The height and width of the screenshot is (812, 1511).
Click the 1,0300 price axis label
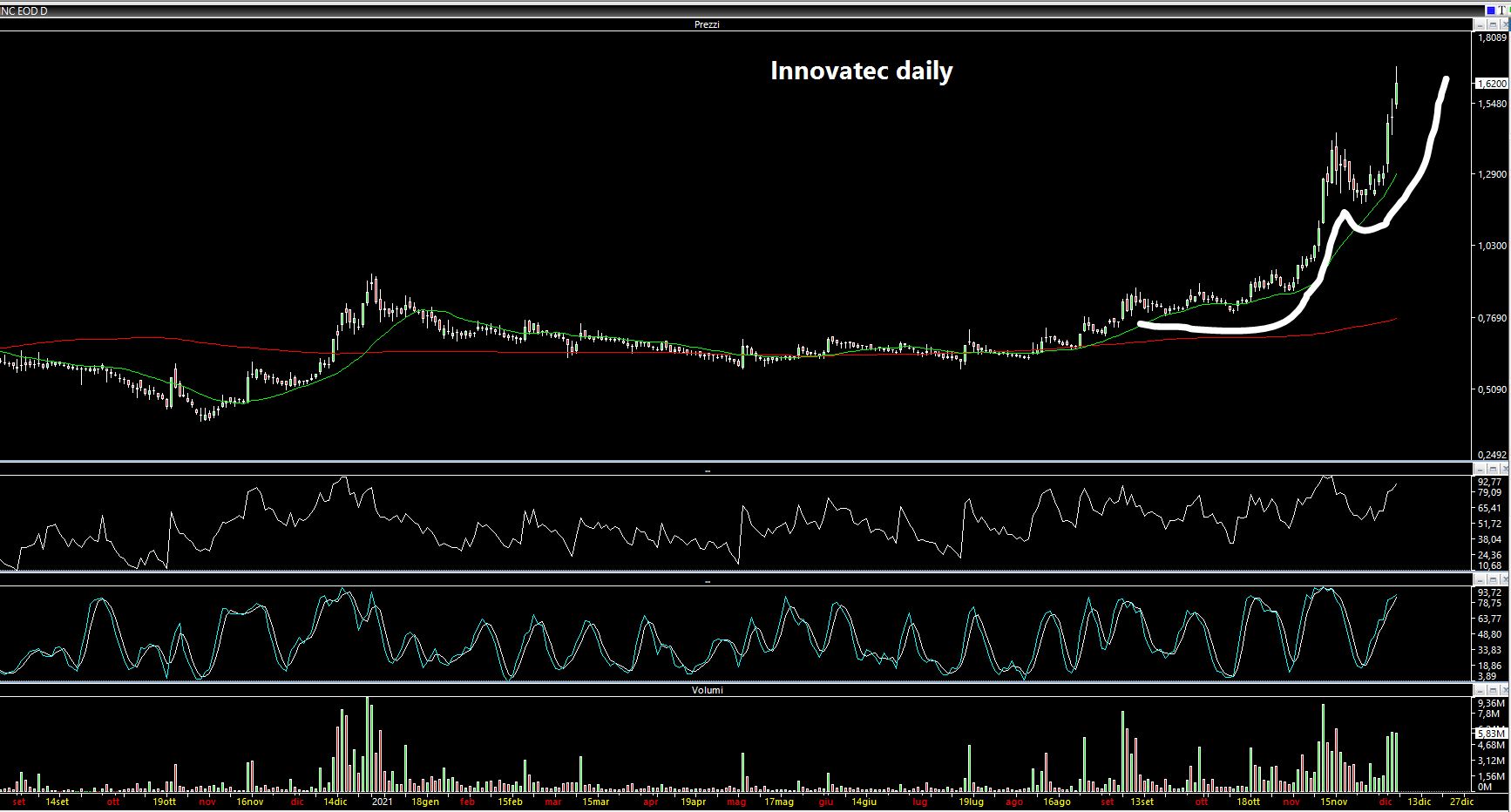point(1492,247)
